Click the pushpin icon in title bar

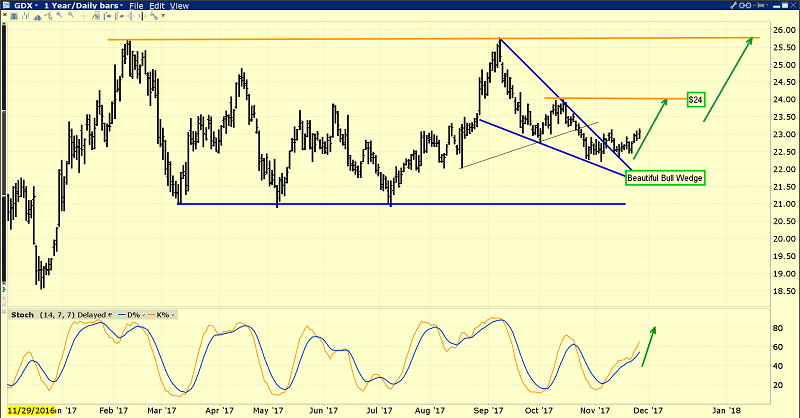pos(759,5)
